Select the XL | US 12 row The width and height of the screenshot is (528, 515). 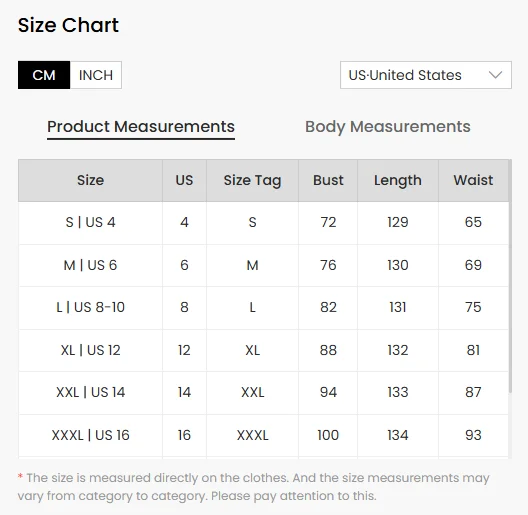pyautogui.click(x=263, y=350)
